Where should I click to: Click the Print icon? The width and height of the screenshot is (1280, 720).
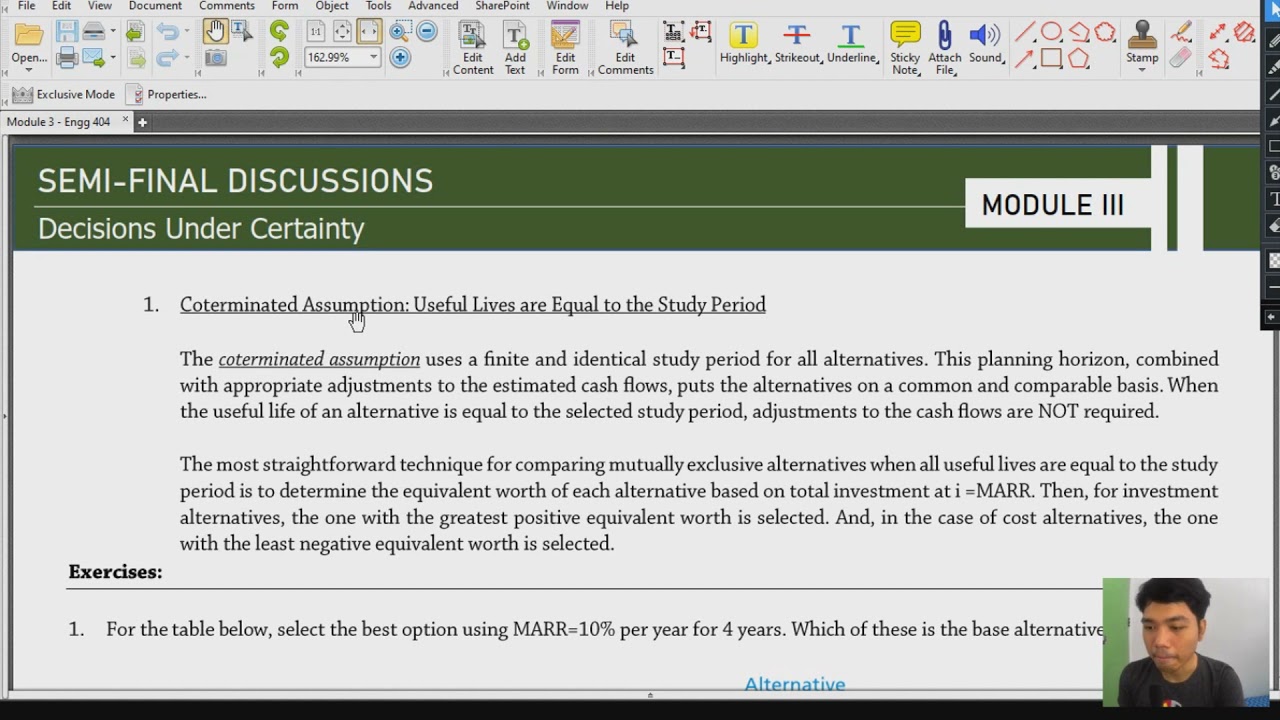click(x=67, y=58)
